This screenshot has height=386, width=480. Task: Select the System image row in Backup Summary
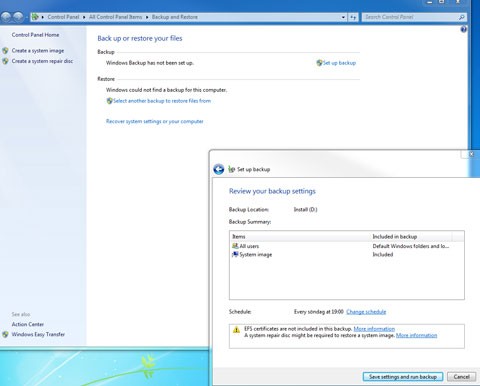(x=347, y=254)
